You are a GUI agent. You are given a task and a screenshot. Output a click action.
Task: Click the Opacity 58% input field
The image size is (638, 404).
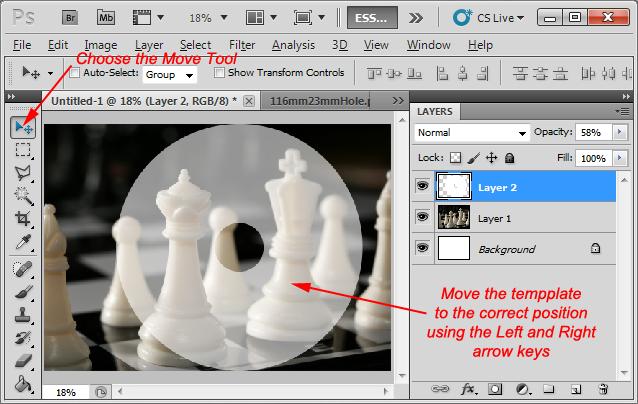[x=594, y=132]
